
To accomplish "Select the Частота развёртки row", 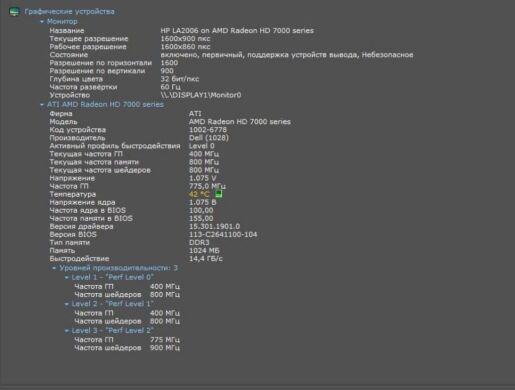I will (115, 87).
